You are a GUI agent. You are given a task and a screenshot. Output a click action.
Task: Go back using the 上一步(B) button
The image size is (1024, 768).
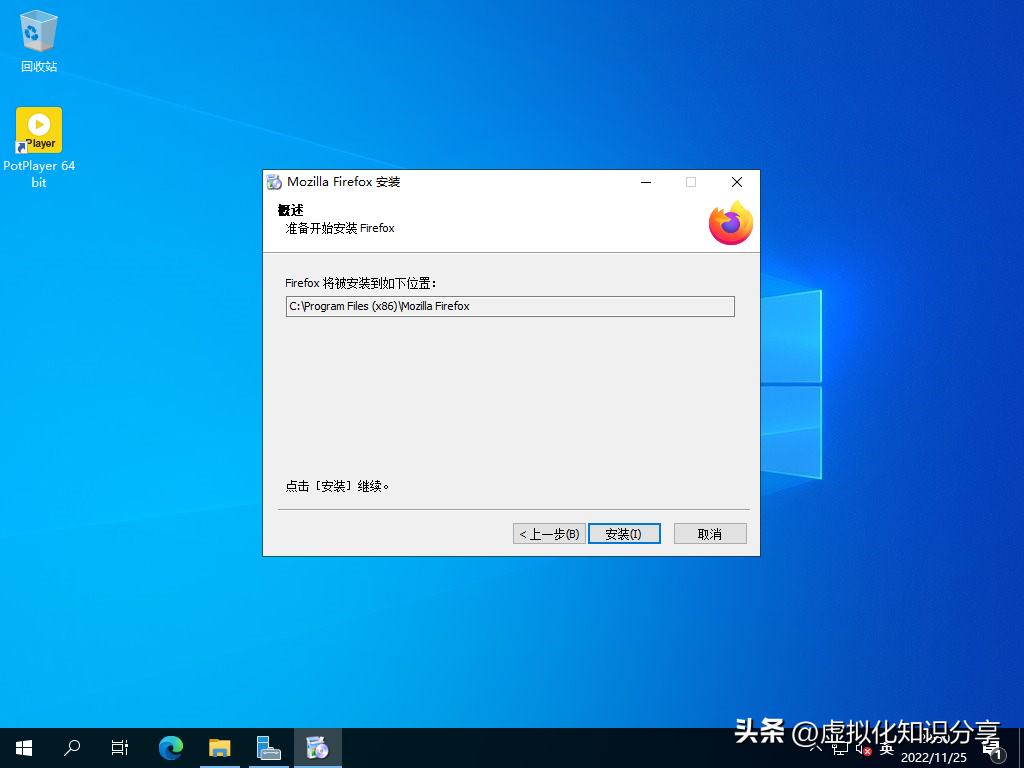pyautogui.click(x=548, y=533)
